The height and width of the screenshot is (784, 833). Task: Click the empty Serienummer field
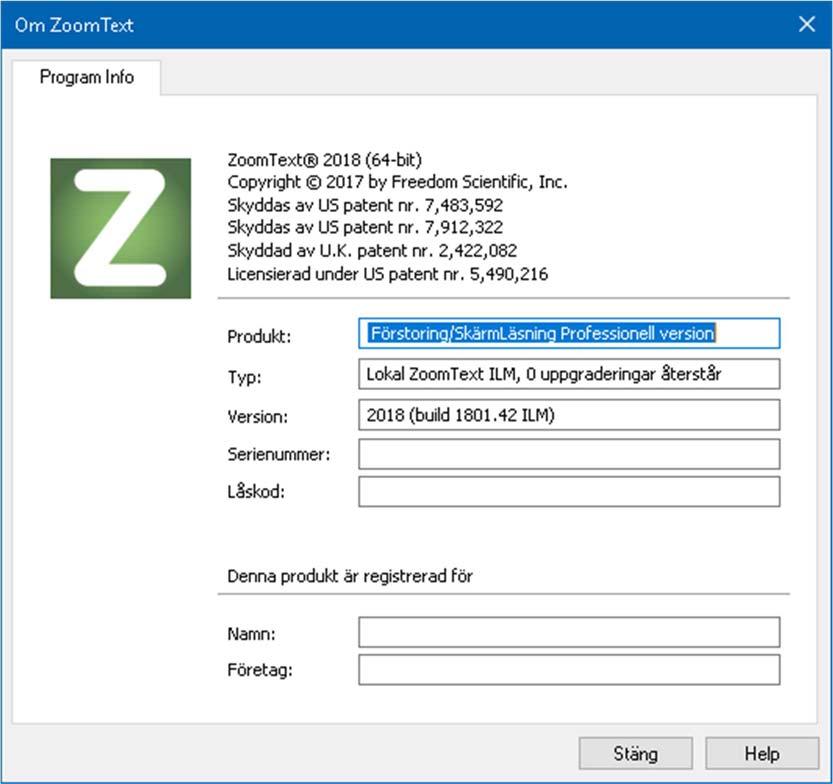pos(569,454)
